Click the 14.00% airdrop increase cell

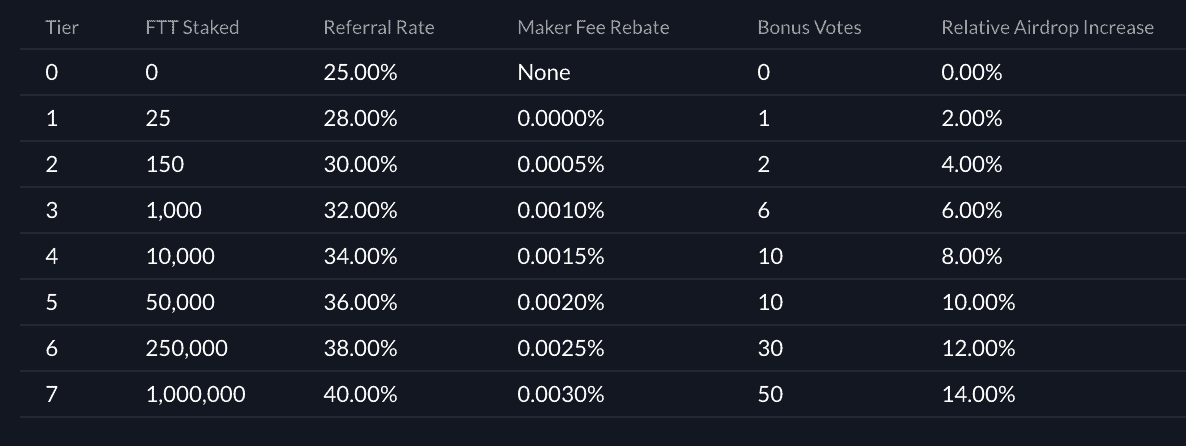point(978,394)
